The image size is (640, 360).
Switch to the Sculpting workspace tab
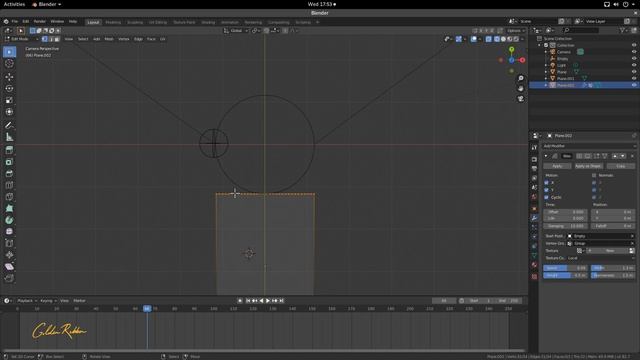tap(135, 22)
